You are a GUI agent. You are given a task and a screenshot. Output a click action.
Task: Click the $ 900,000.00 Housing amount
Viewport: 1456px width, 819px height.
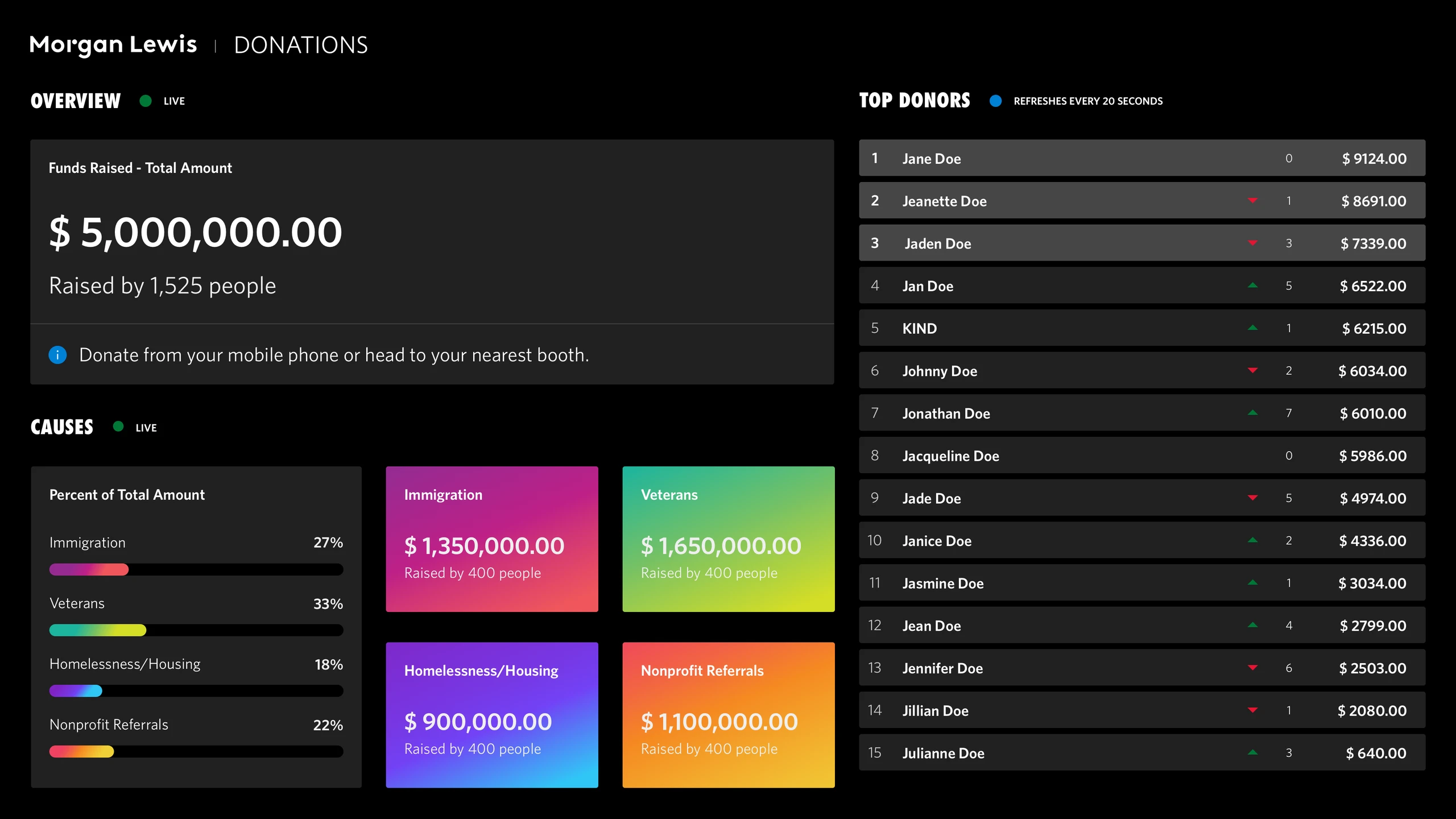click(x=478, y=722)
